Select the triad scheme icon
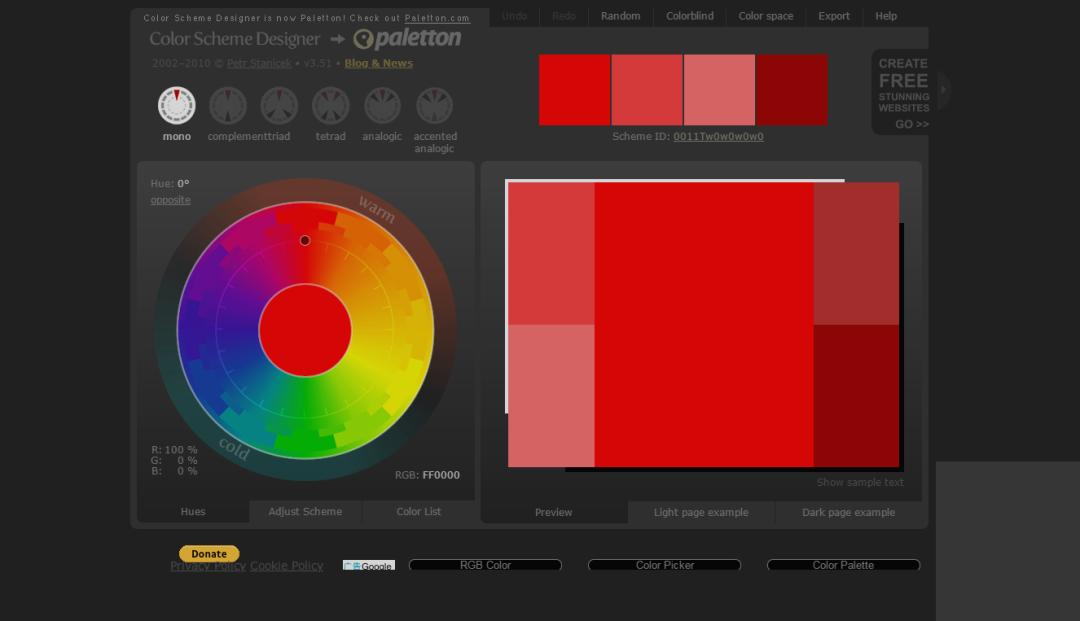1080x621 pixels. click(x=279, y=106)
